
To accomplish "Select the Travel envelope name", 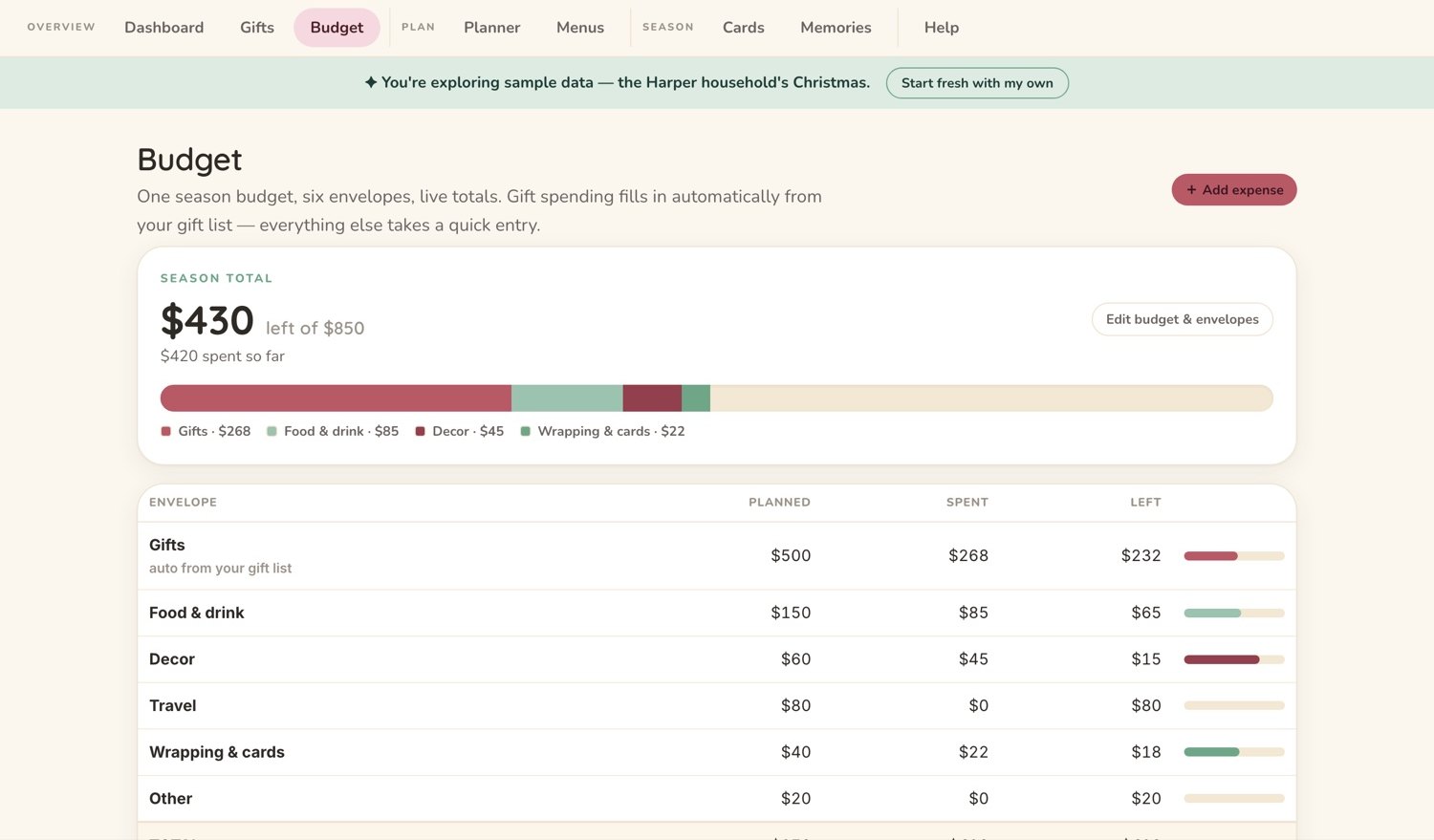I will click(x=173, y=706).
